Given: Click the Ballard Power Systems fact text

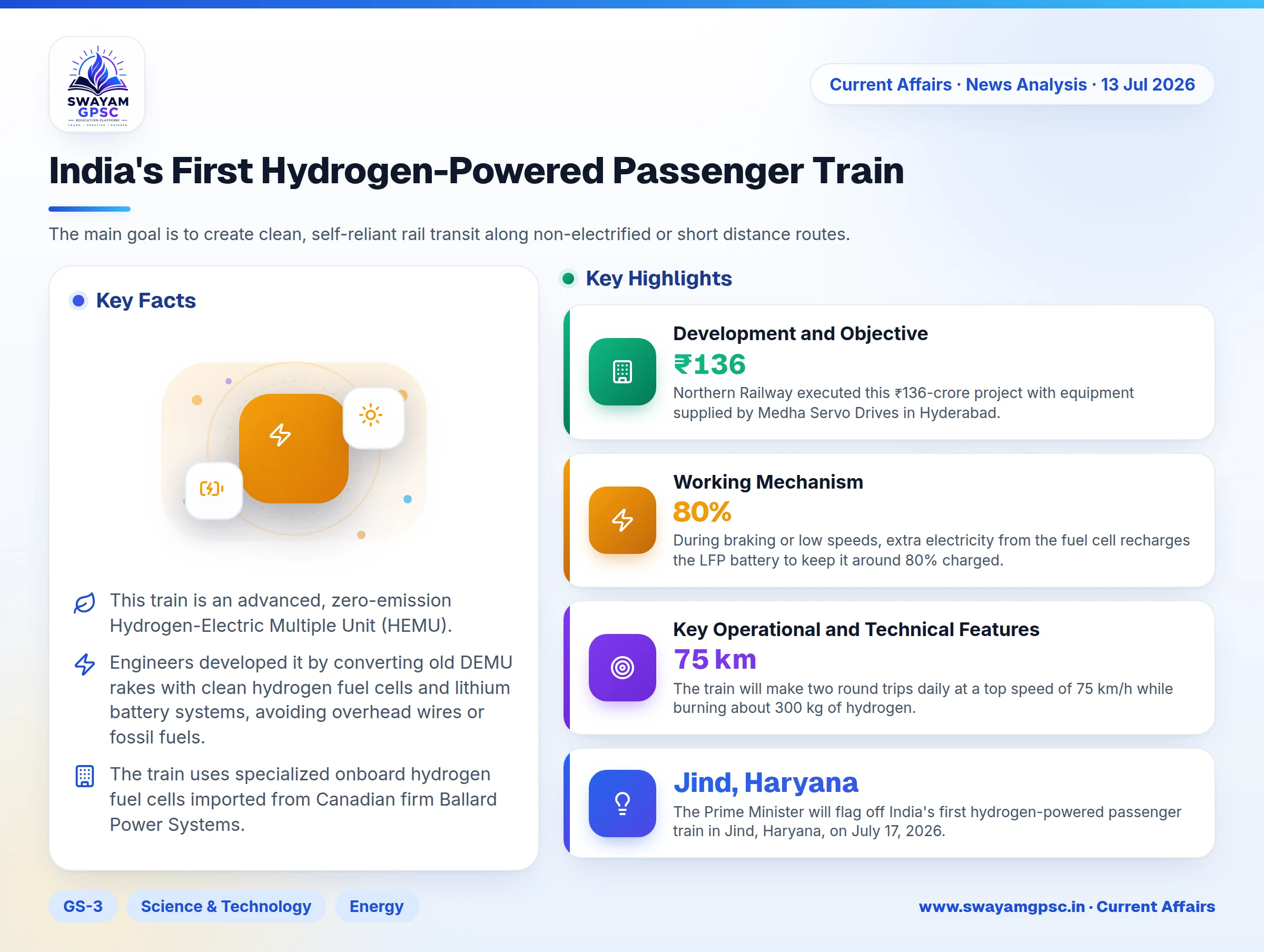Looking at the screenshot, I should point(303,799).
